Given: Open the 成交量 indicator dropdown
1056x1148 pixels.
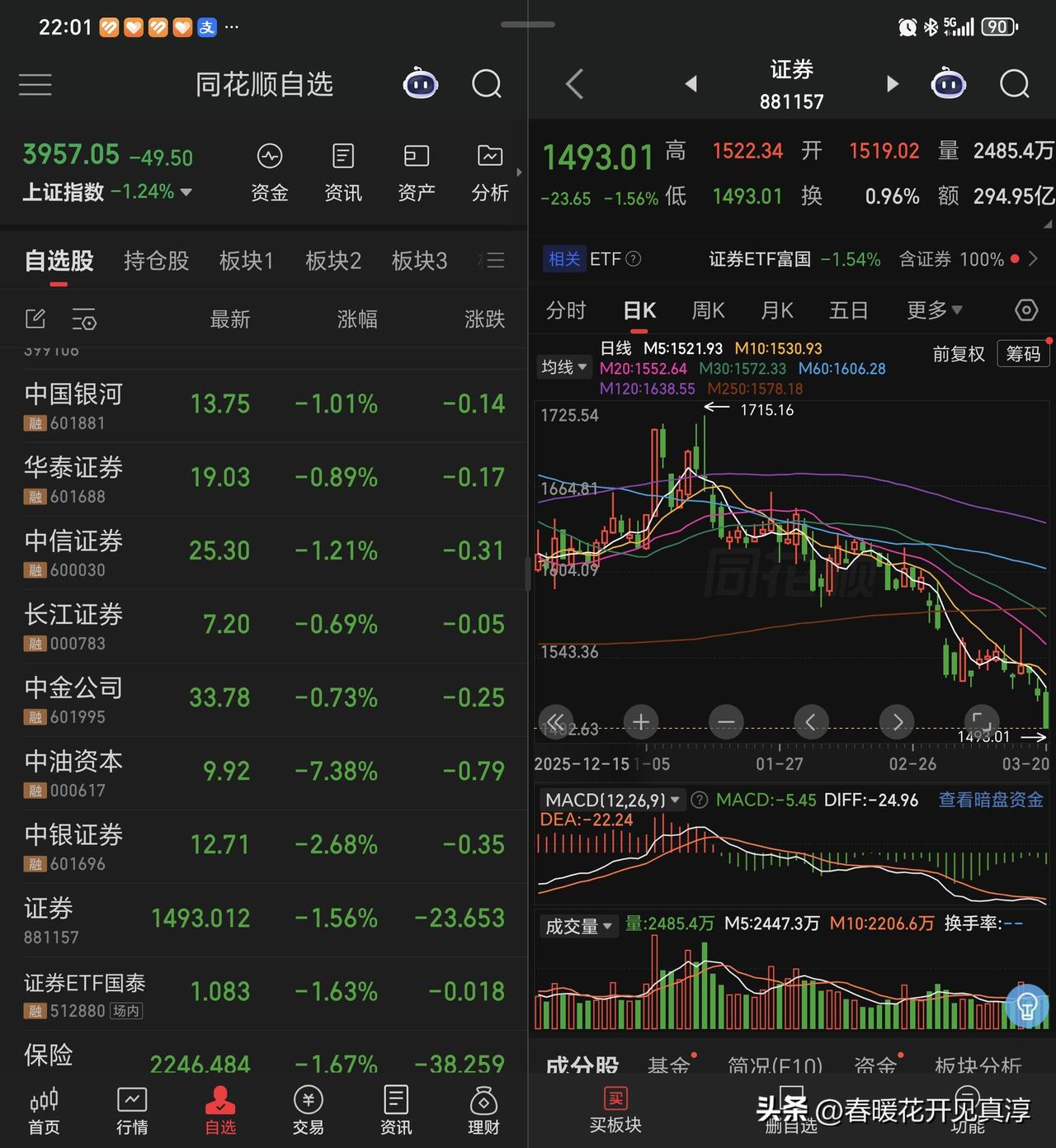Looking at the screenshot, I should point(578,926).
